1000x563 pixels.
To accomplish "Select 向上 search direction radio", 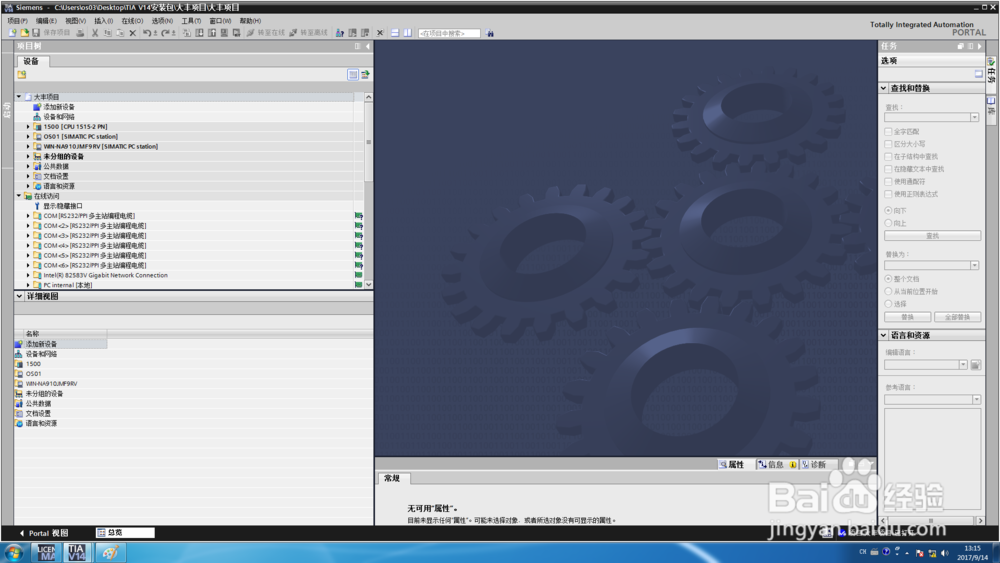I will point(888,223).
